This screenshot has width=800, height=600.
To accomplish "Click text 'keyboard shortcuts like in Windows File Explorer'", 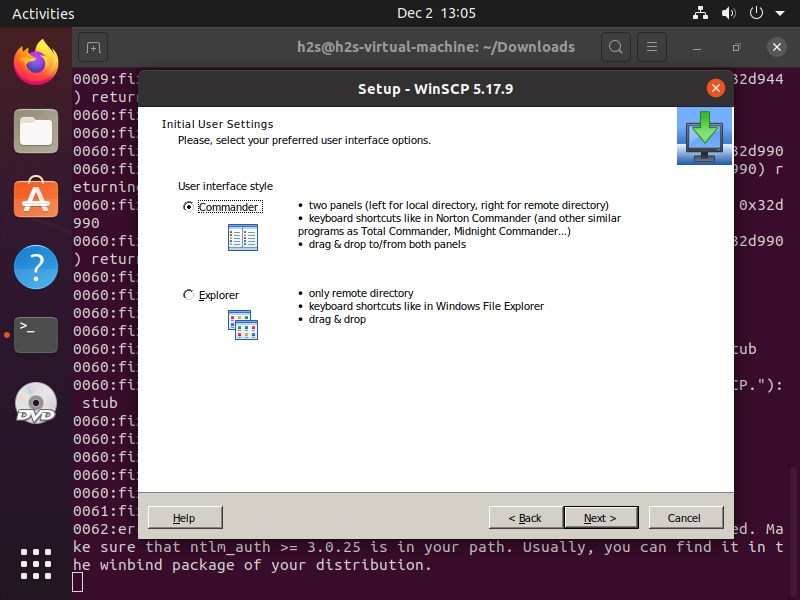I will (426, 306).
